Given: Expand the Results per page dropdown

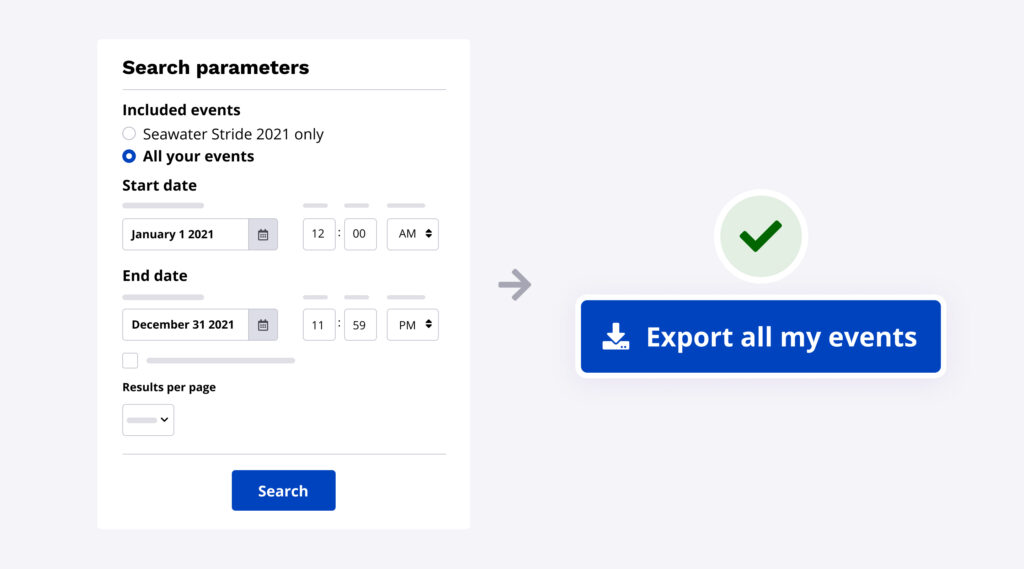Looking at the screenshot, I should tap(148, 420).
